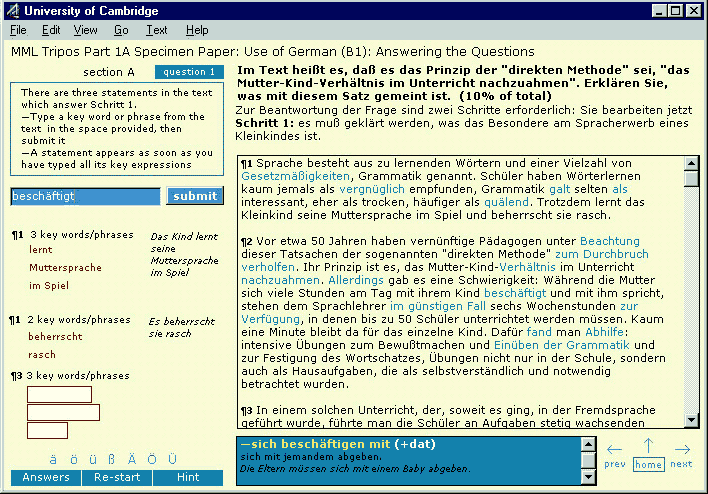The height and width of the screenshot is (494, 708).
Task: Minimize the University of Cambridge window
Action: [x=659, y=10]
